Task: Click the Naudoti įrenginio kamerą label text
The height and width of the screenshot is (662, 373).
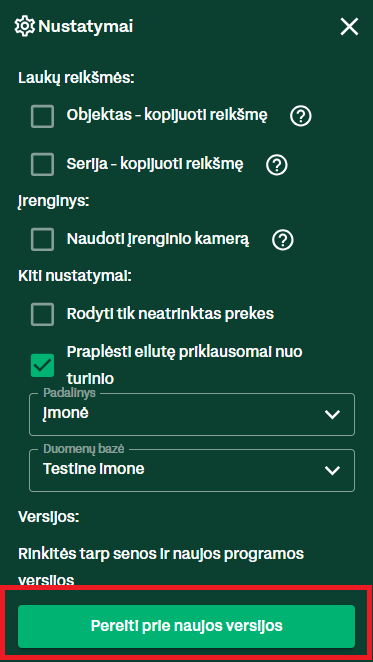Action: click(x=158, y=239)
